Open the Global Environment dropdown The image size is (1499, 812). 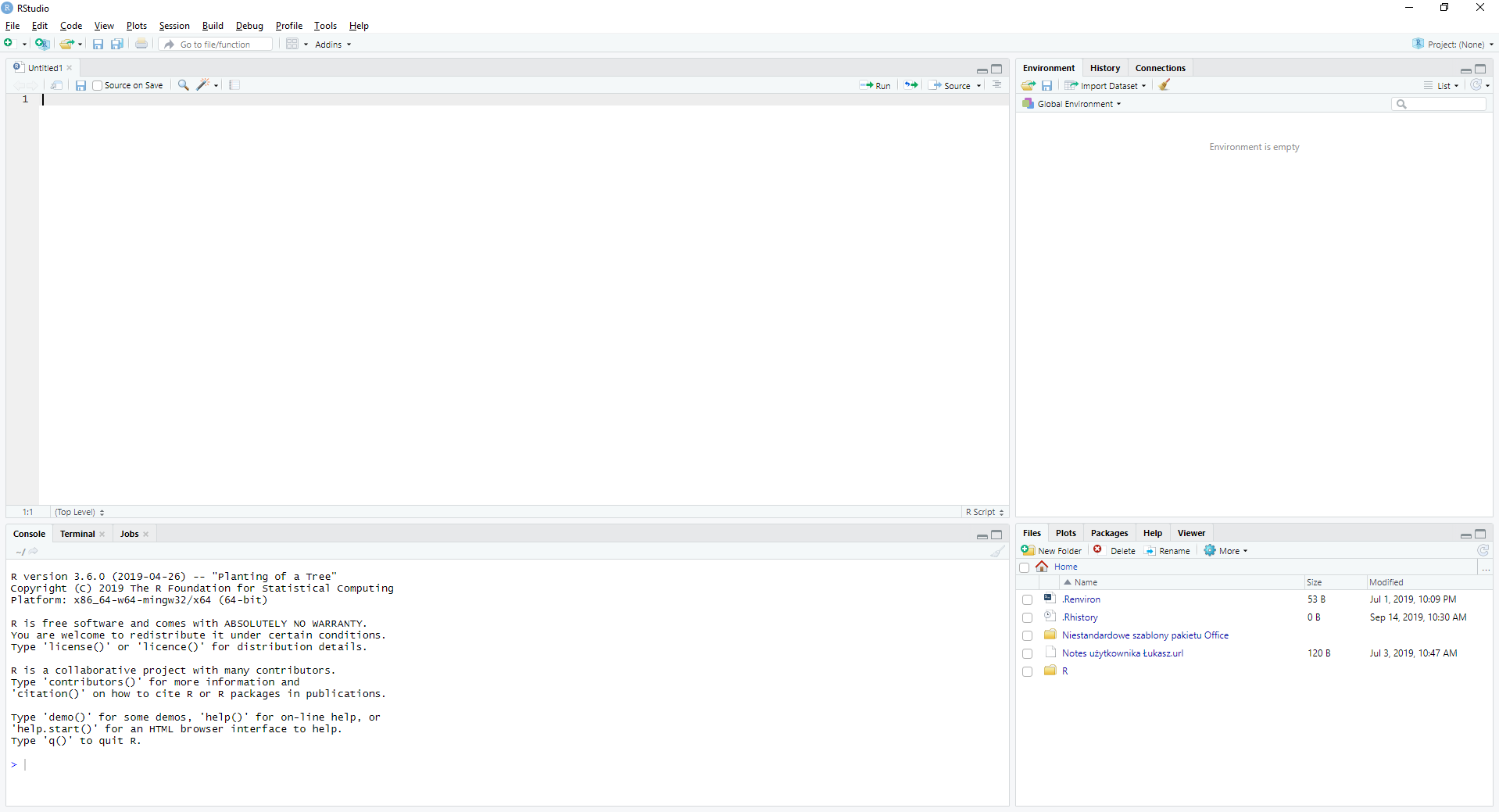pyautogui.click(x=1072, y=104)
